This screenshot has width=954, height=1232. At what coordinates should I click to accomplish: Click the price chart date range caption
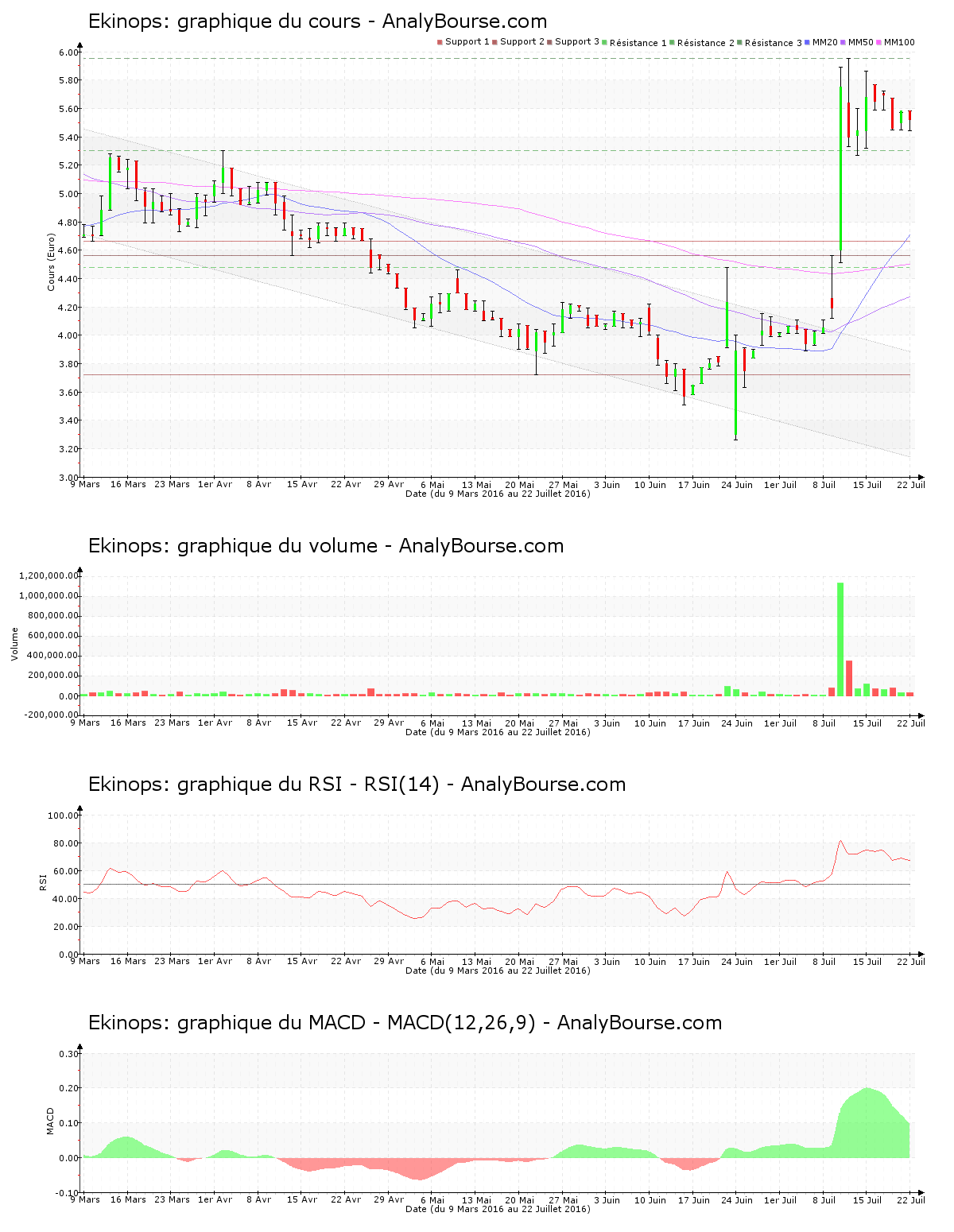pos(498,494)
